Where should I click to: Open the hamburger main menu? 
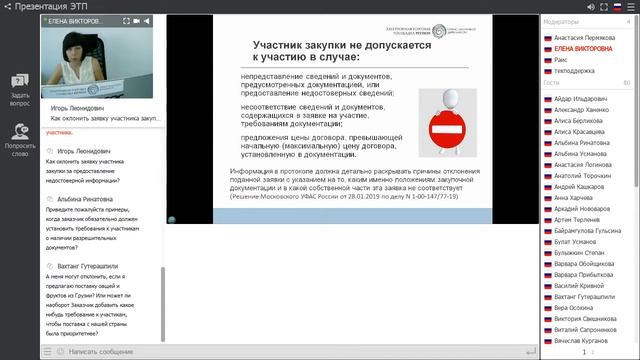click(x=631, y=7)
